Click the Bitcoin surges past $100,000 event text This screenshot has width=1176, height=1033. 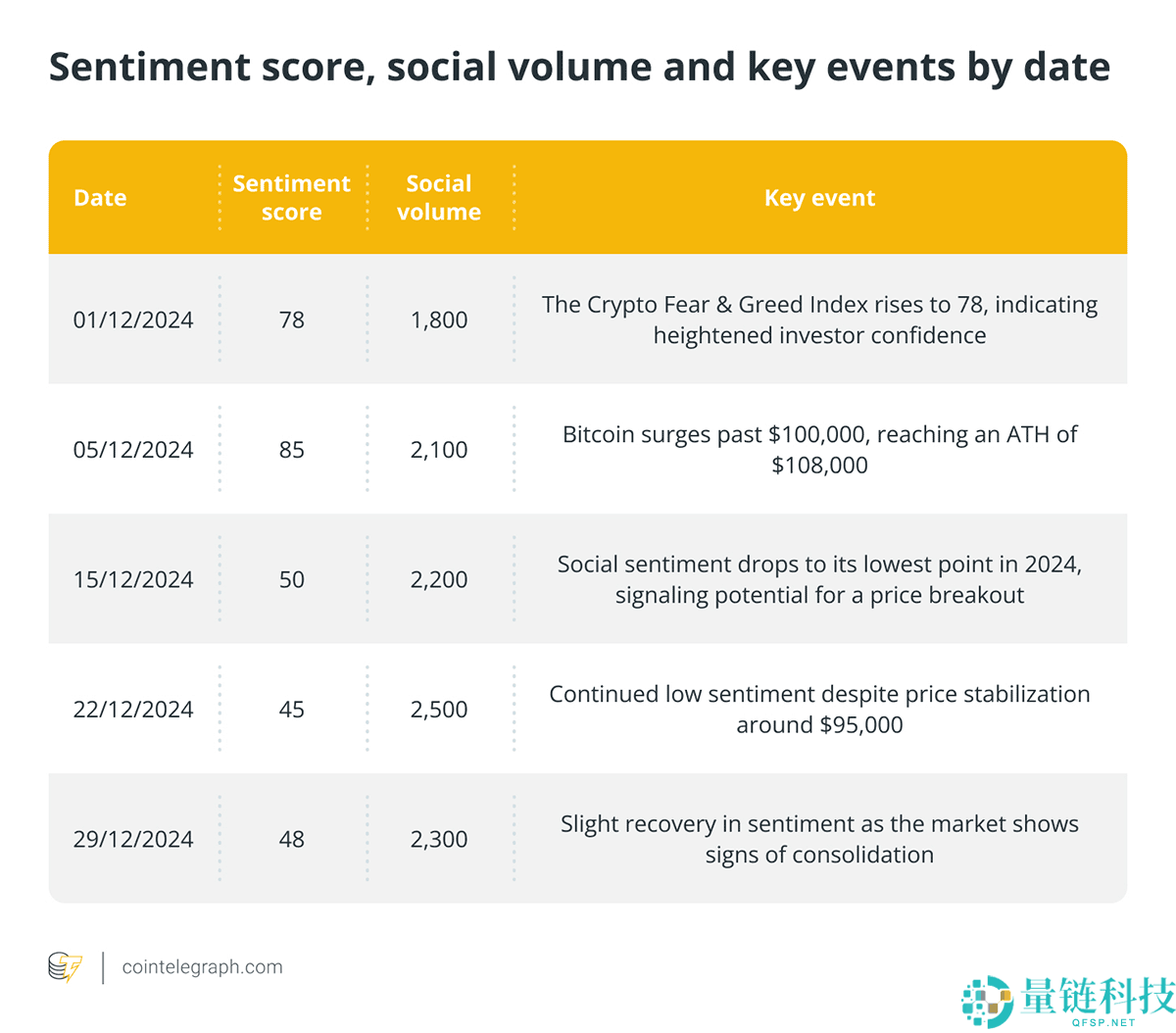pos(819,450)
